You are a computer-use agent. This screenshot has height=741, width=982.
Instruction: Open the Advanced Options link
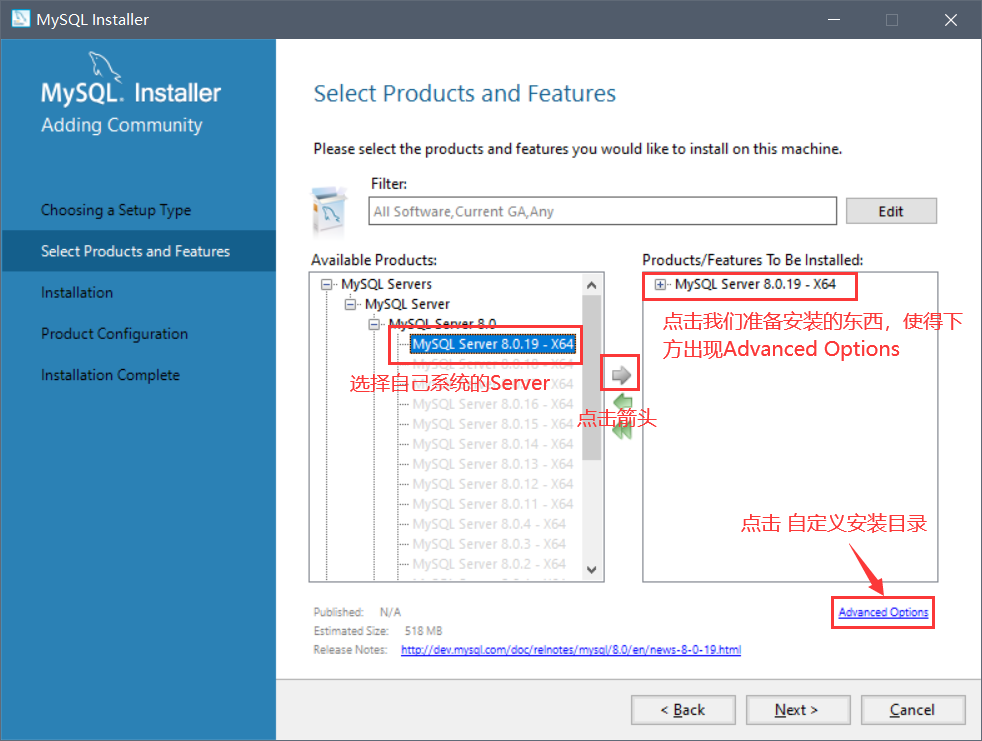pos(883,612)
